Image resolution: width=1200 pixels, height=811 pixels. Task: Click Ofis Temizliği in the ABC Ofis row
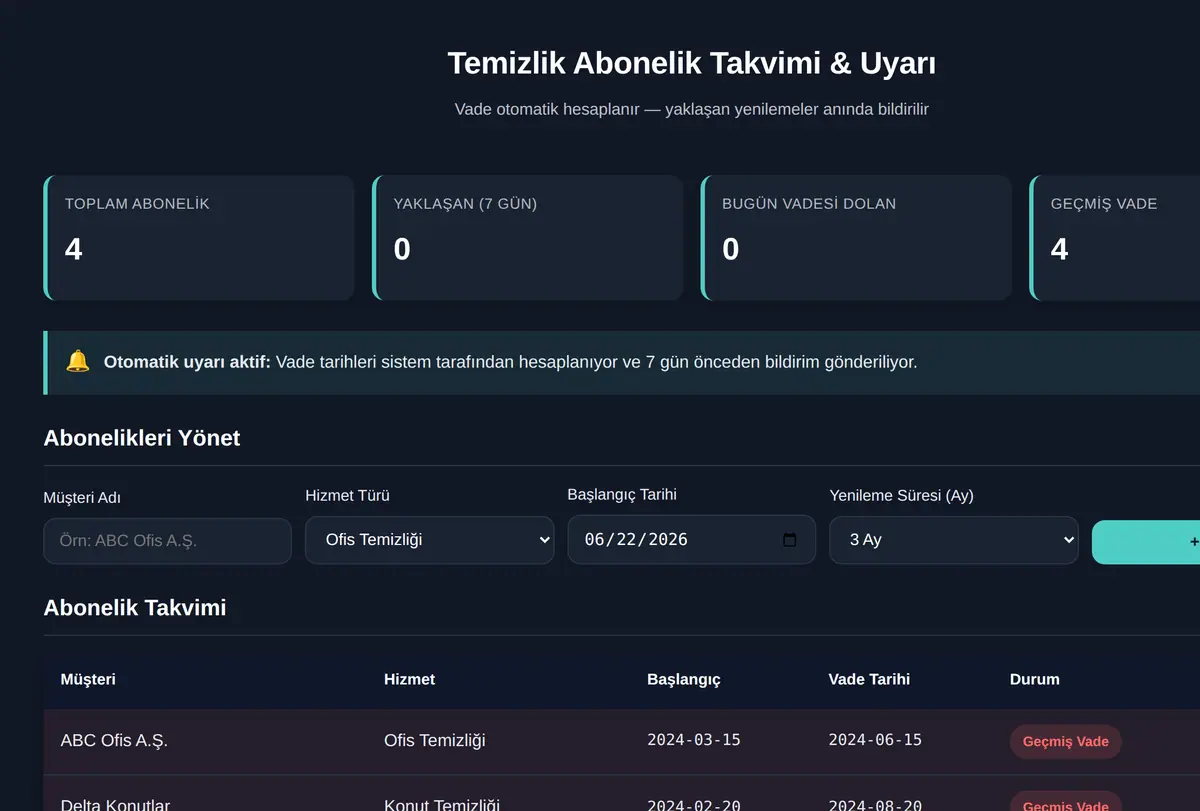[435, 741]
